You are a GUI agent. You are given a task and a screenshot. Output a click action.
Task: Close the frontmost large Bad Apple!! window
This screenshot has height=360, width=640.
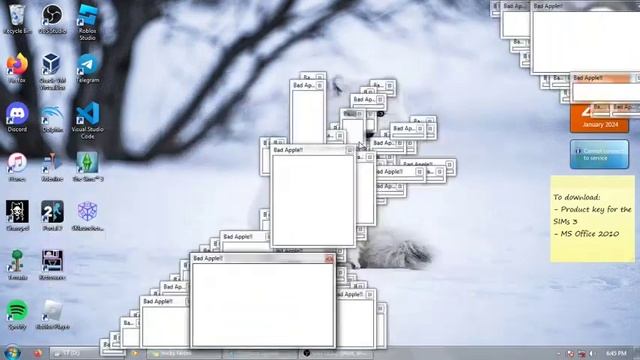pos(329,259)
